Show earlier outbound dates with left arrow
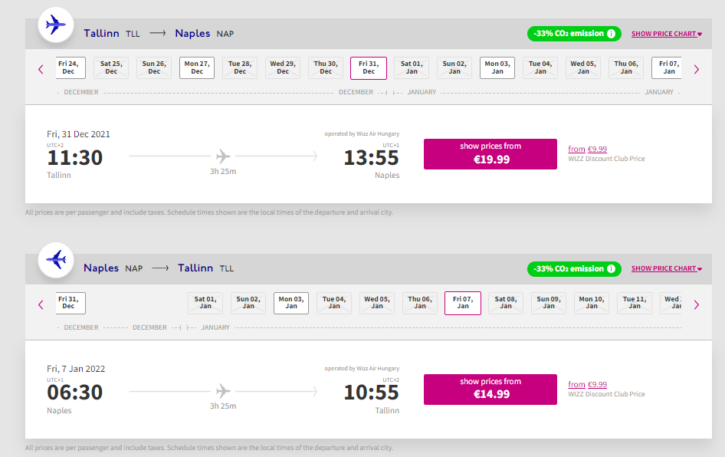 point(41,69)
